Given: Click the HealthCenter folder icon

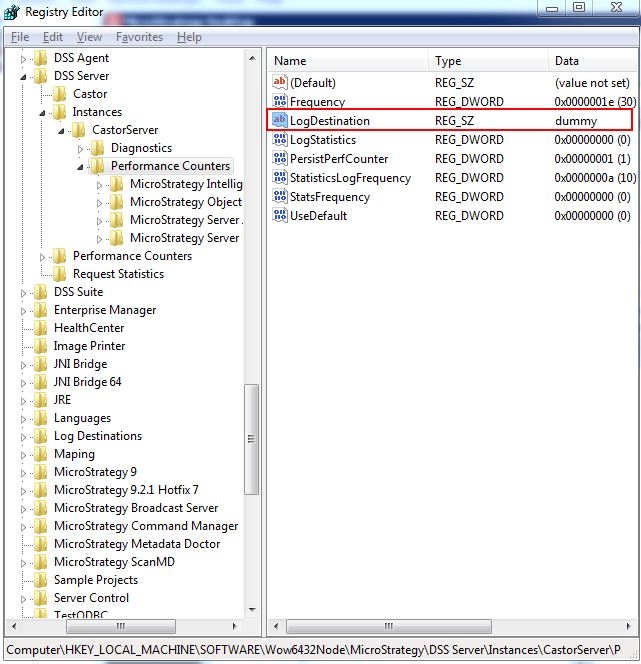Looking at the screenshot, I should [41, 328].
